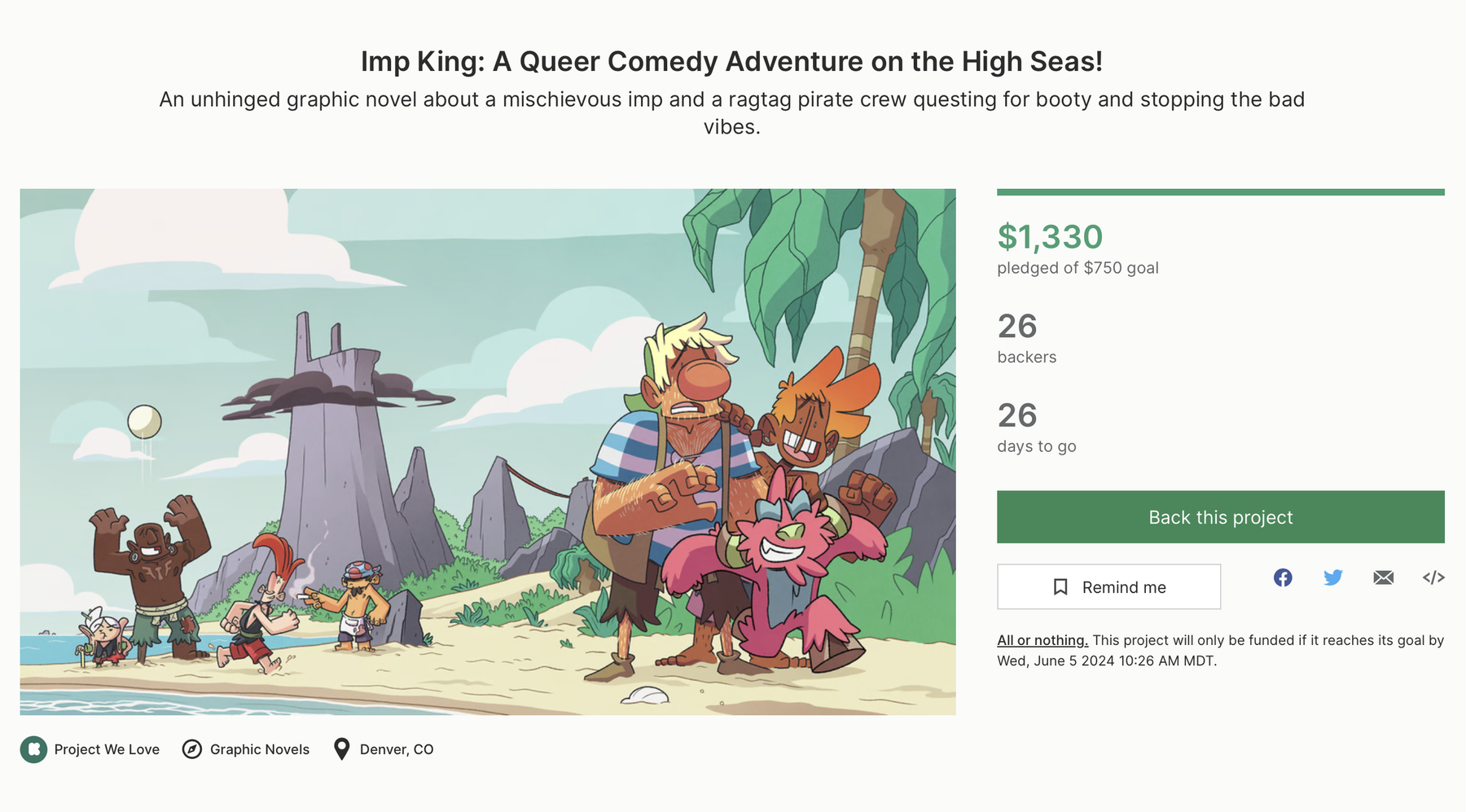The height and width of the screenshot is (812, 1466).
Task: Click the Kickstarter Project We Love badge icon
Action: [33, 748]
